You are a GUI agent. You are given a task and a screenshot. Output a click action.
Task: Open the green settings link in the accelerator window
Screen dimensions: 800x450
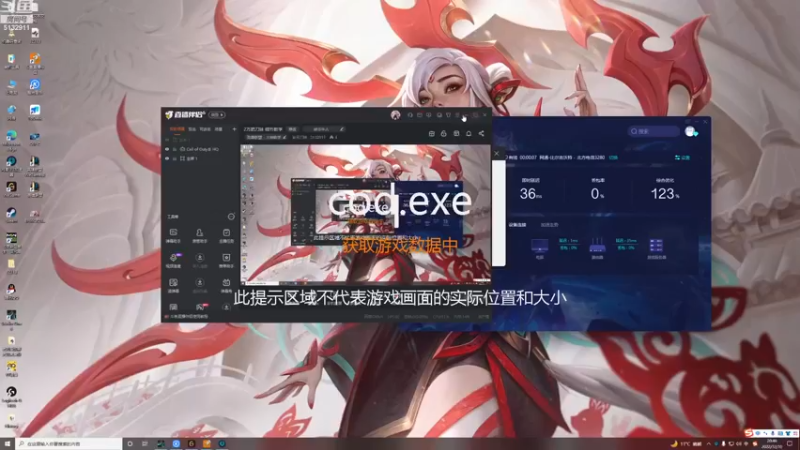pyautogui.click(x=682, y=158)
